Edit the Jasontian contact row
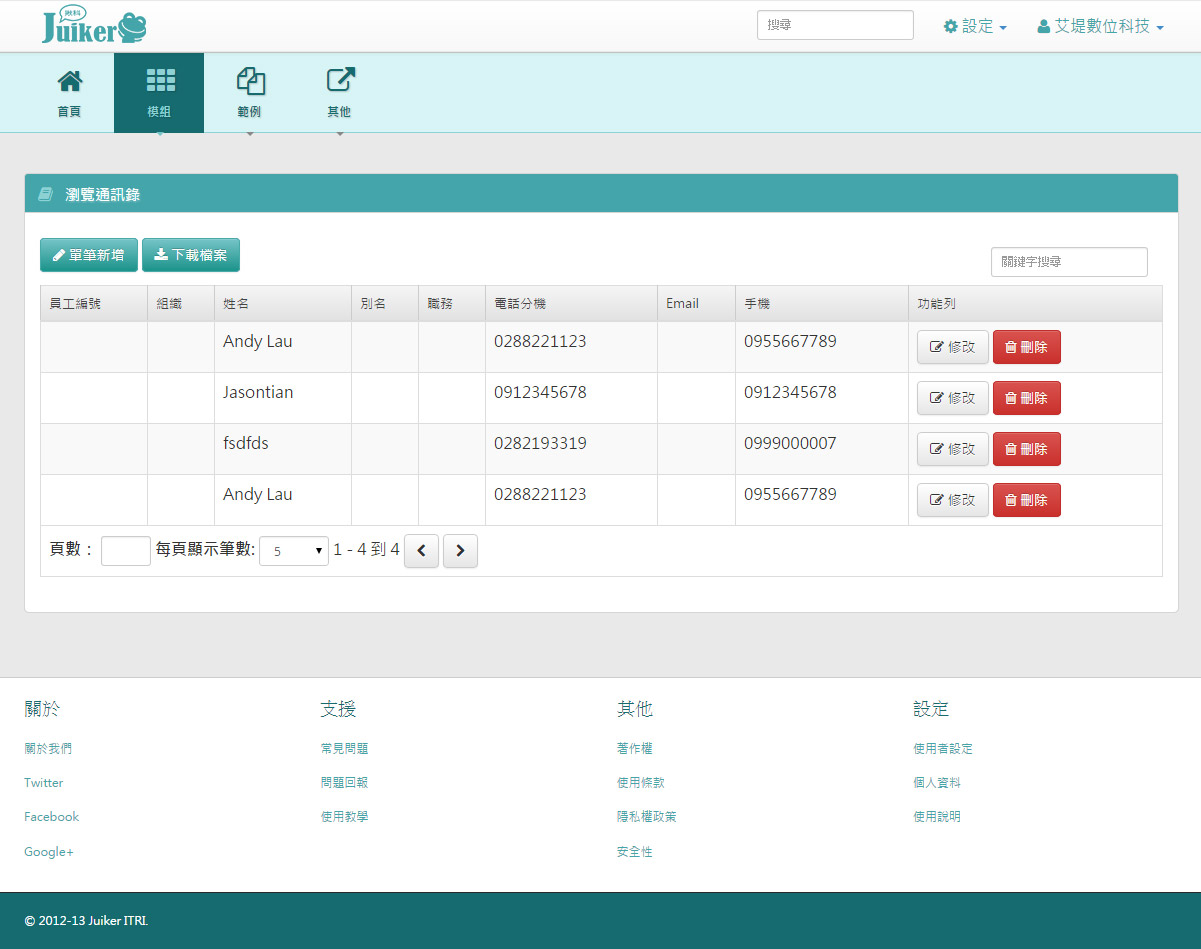The image size is (1201, 949). click(x=952, y=398)
